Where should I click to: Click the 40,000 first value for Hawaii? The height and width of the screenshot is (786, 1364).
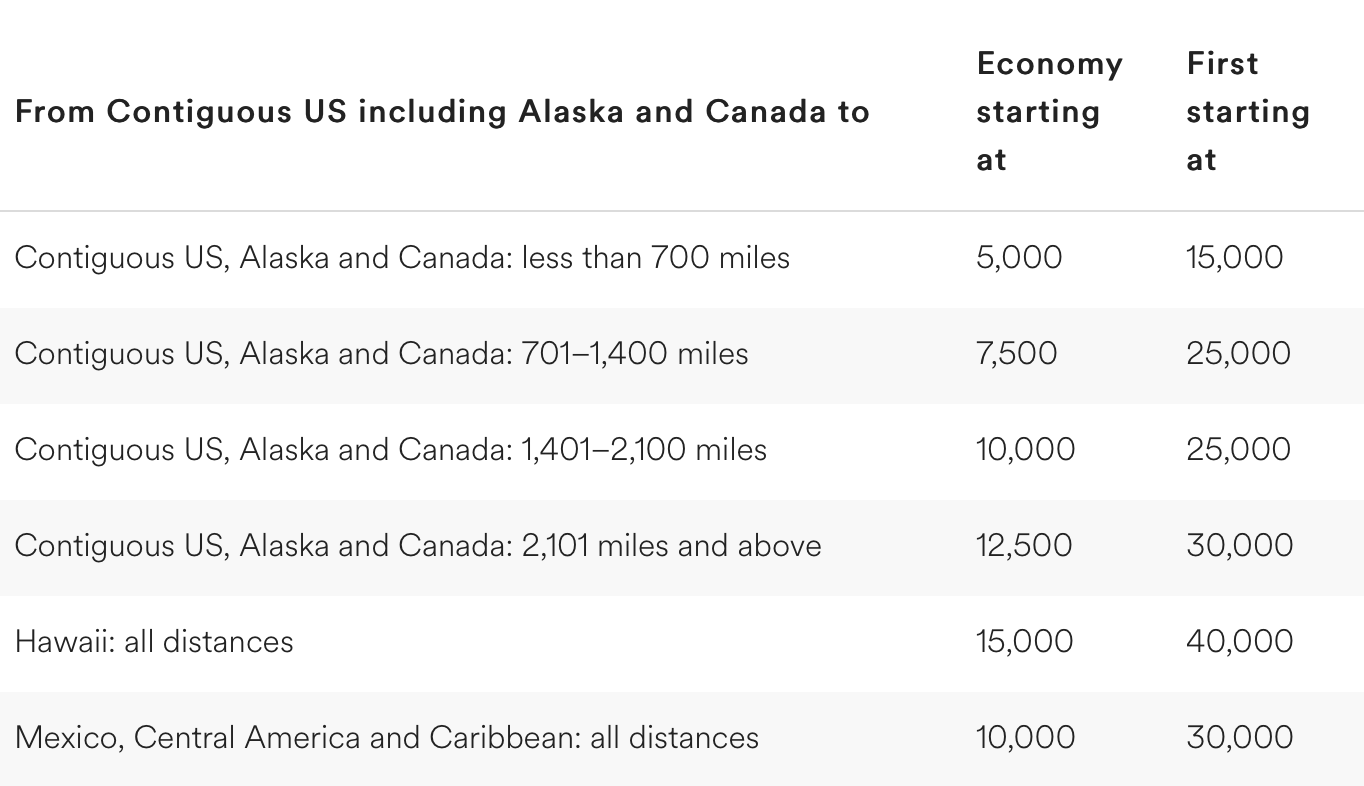coord(1239,642)
